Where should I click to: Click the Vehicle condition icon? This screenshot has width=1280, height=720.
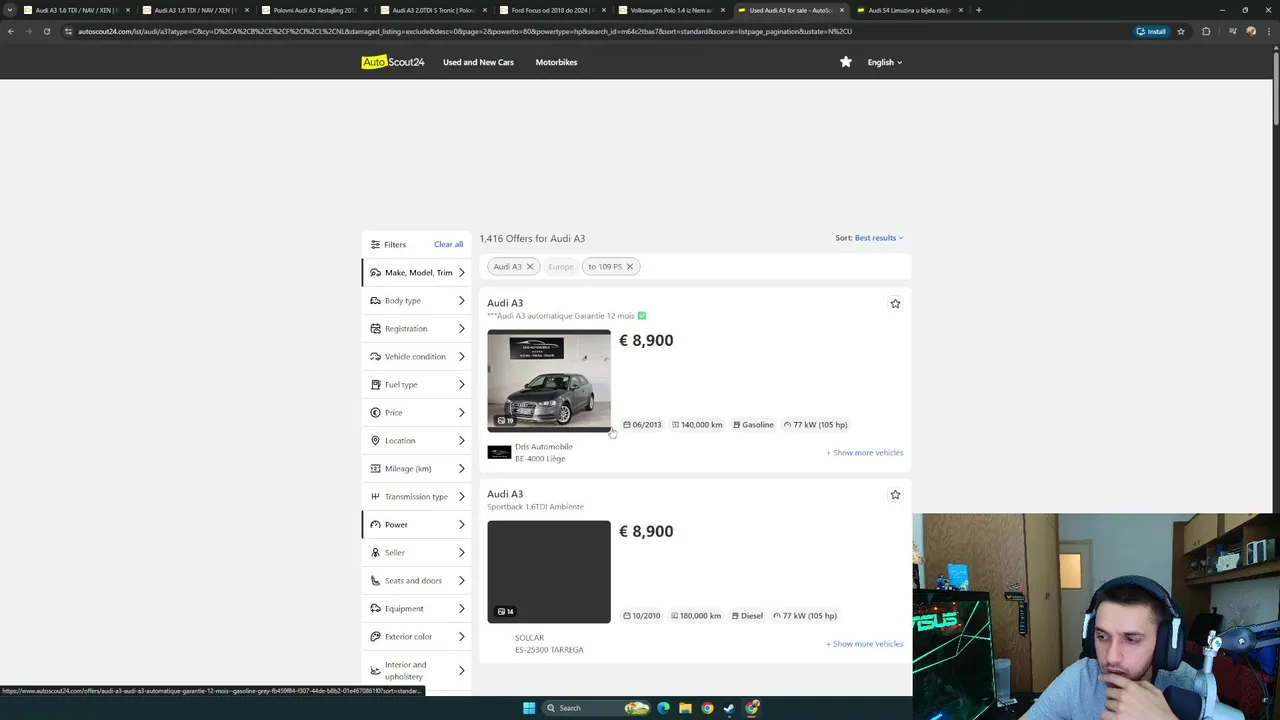point(375,356)
